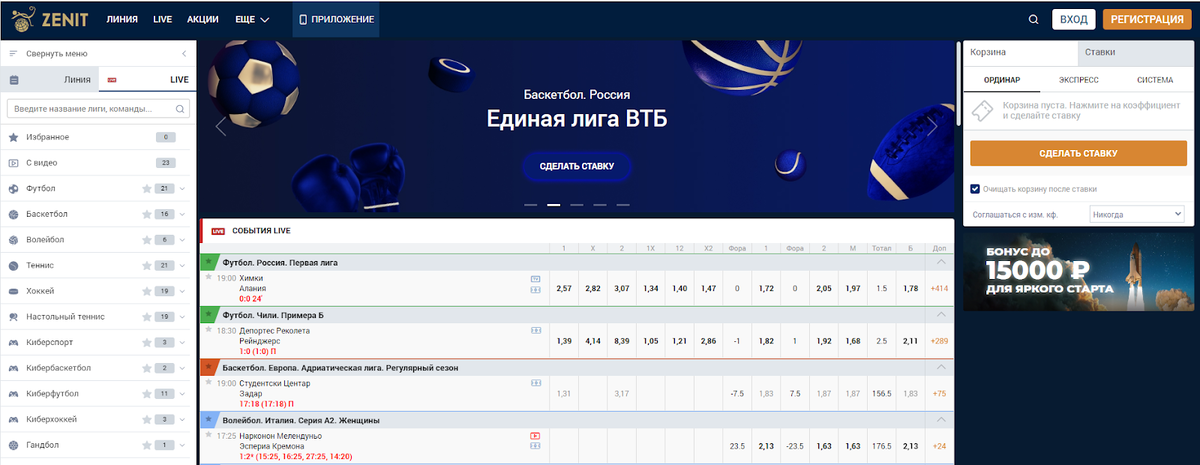Click the Регистрация button
Image resolution: width=1200 pixels, height=465 pixels.
coord(1147,19)
